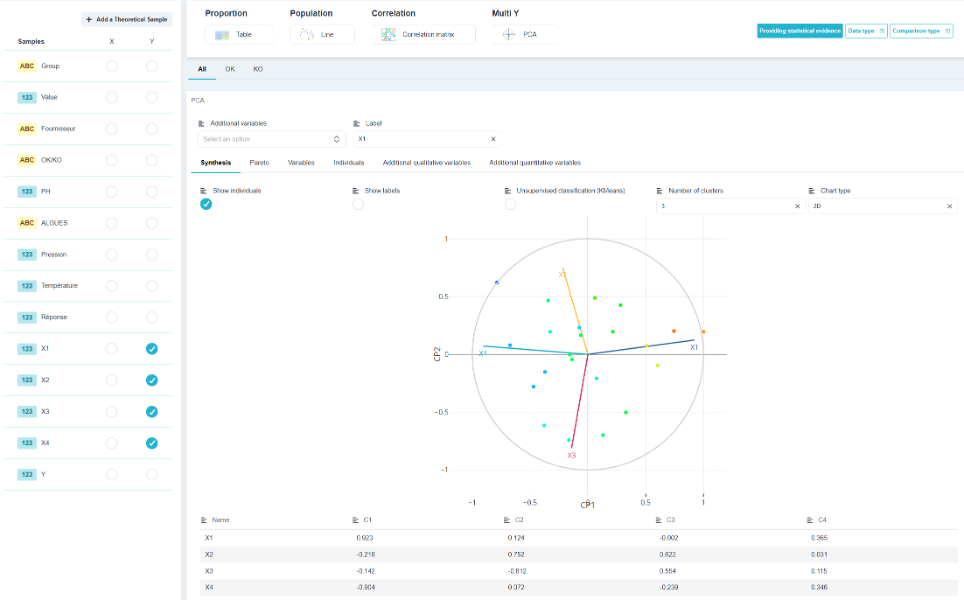Switch to the KO tab
The image size is (964, 600).
[x=258, y=69]
